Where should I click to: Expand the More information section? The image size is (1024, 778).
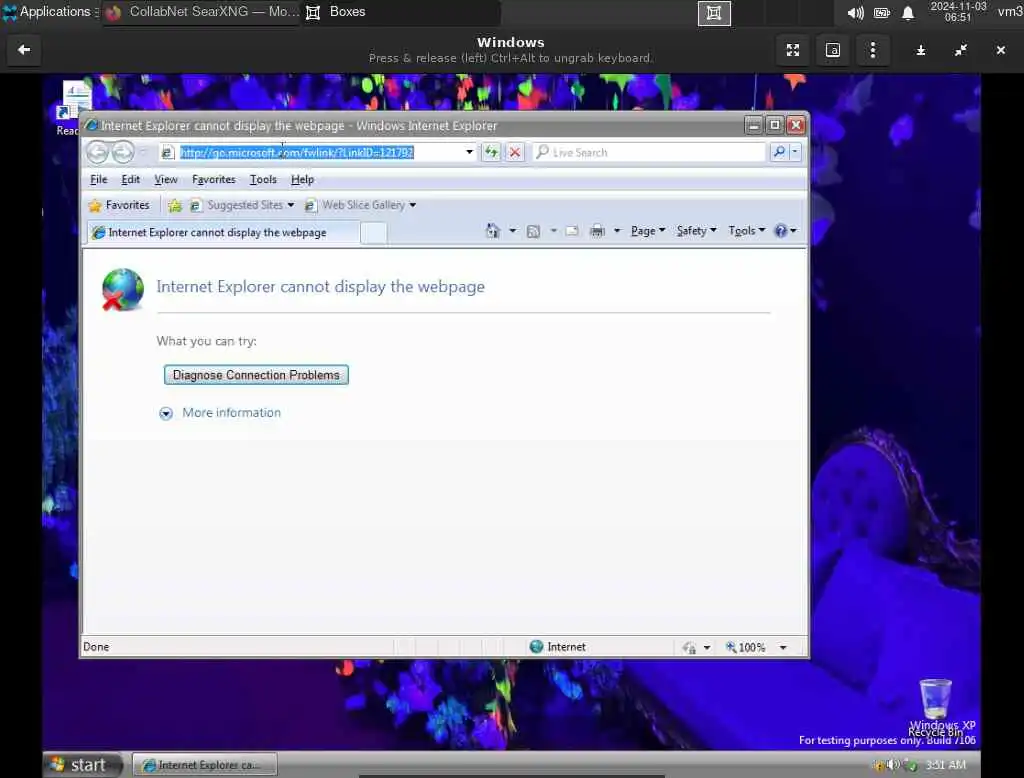(x=221, y=413)
